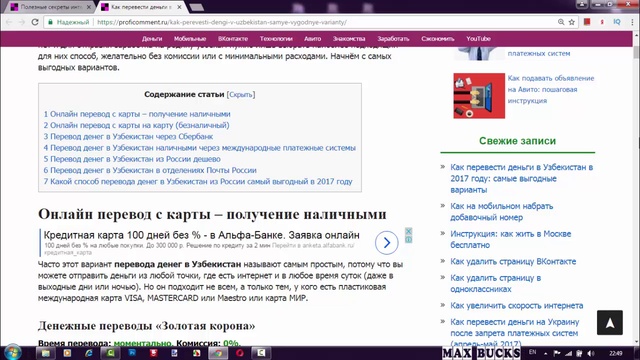This screenshot has height=360, width=640.
Task: Go to contents item 1 "Онлайн перевод с карты – получение наличными"
Action: point(137,114)
